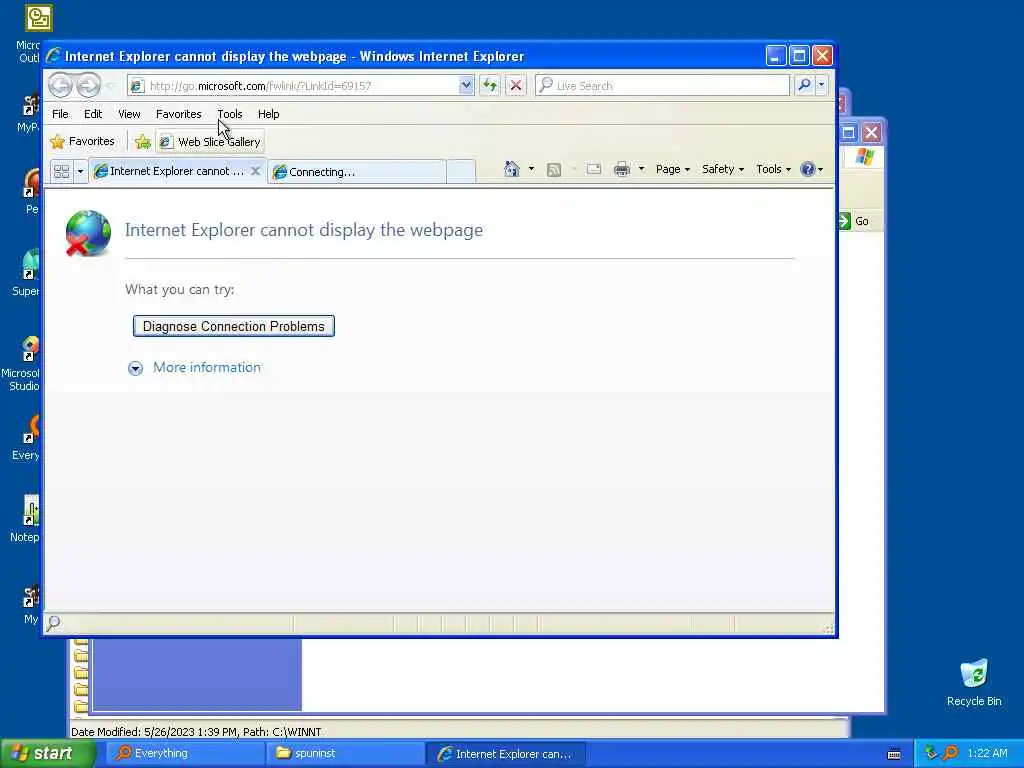Click the Internet Explorer taskbar button
Screen dimensions: 1024x768
click(x=505, y=754)
